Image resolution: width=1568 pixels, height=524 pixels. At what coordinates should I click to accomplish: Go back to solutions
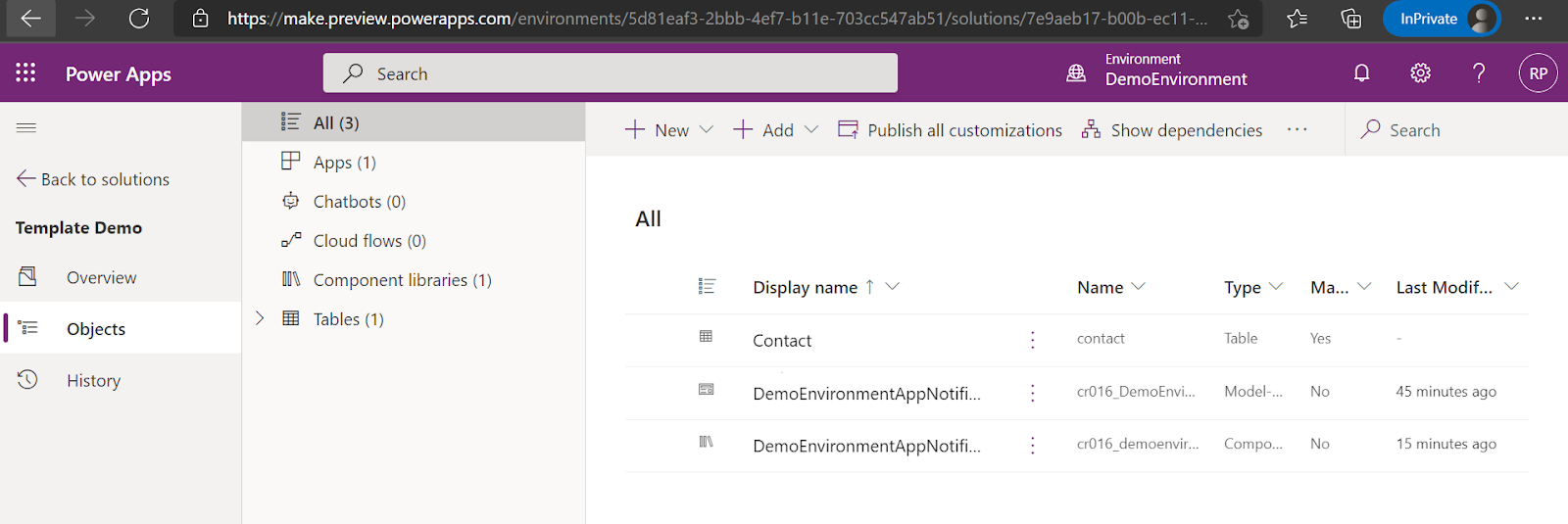coord(93,179)
